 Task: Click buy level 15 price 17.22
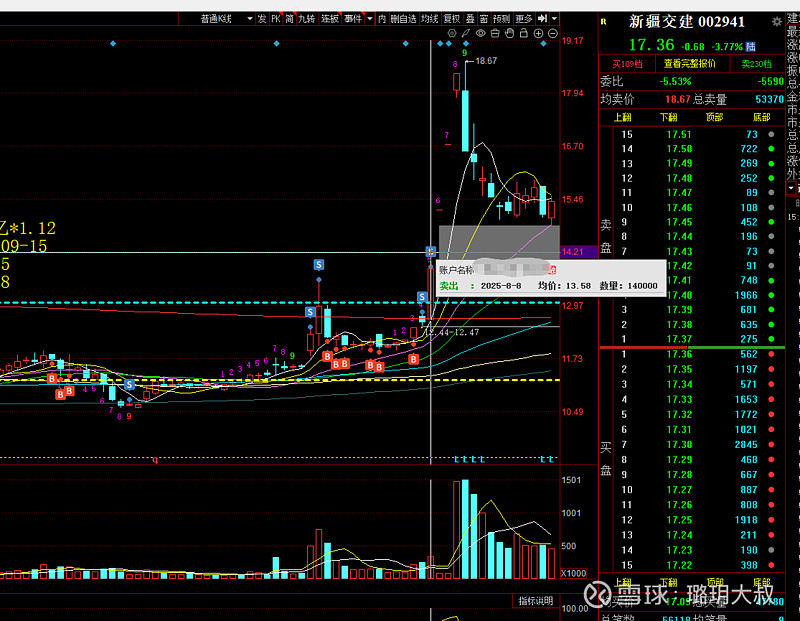(x=679, y=565)
